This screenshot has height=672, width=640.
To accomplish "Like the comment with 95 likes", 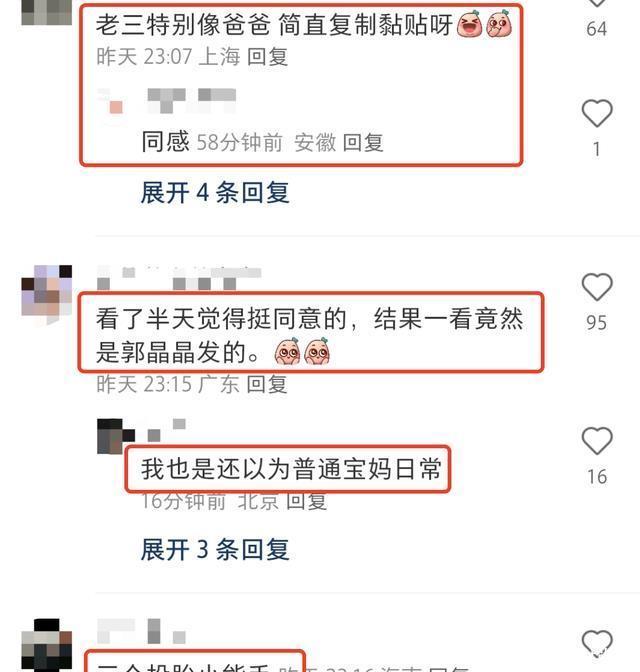I will point(597,287).
